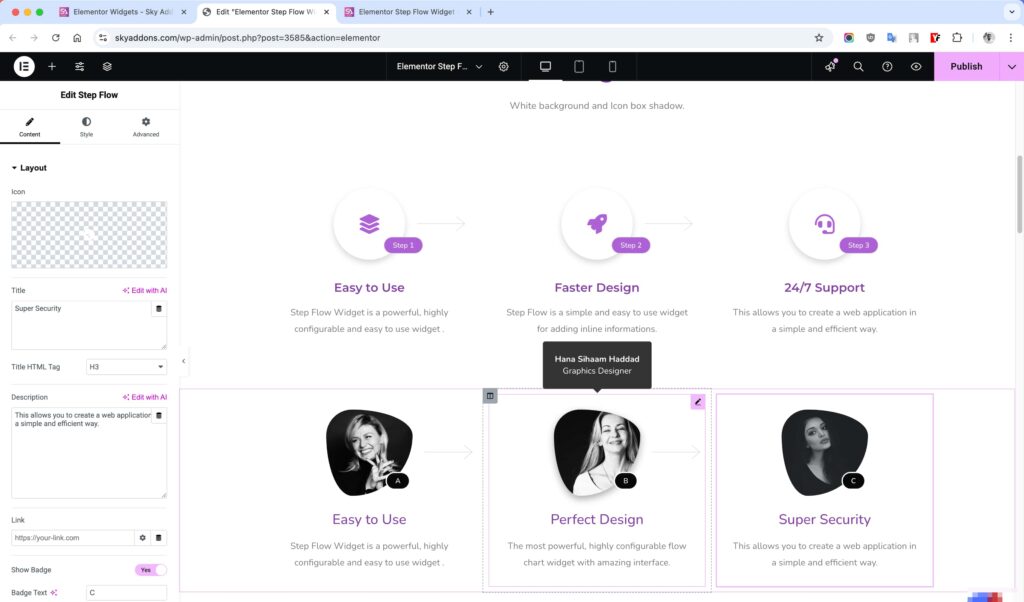Bookmark this page with the star
Viewport: 1024px width, 602px height.
819,38
